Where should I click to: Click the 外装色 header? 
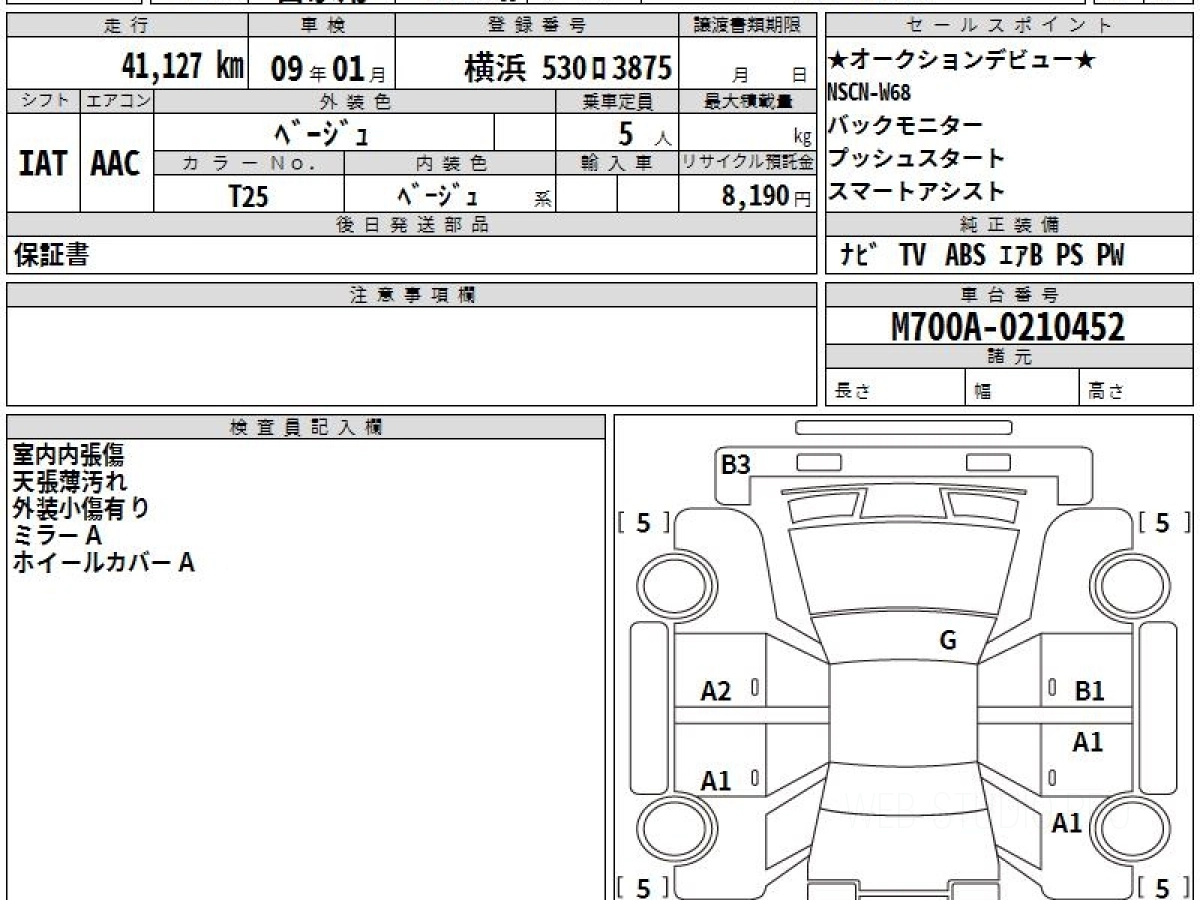coord(354,101)
